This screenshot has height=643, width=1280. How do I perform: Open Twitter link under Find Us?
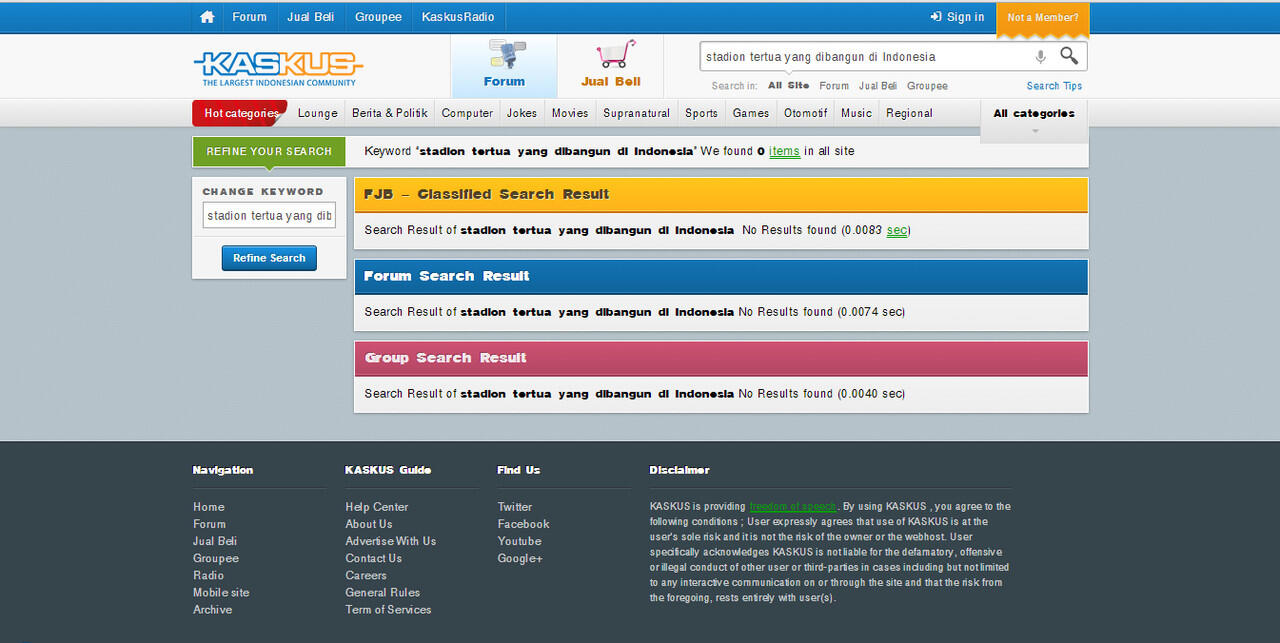click(x=515, y=507)
